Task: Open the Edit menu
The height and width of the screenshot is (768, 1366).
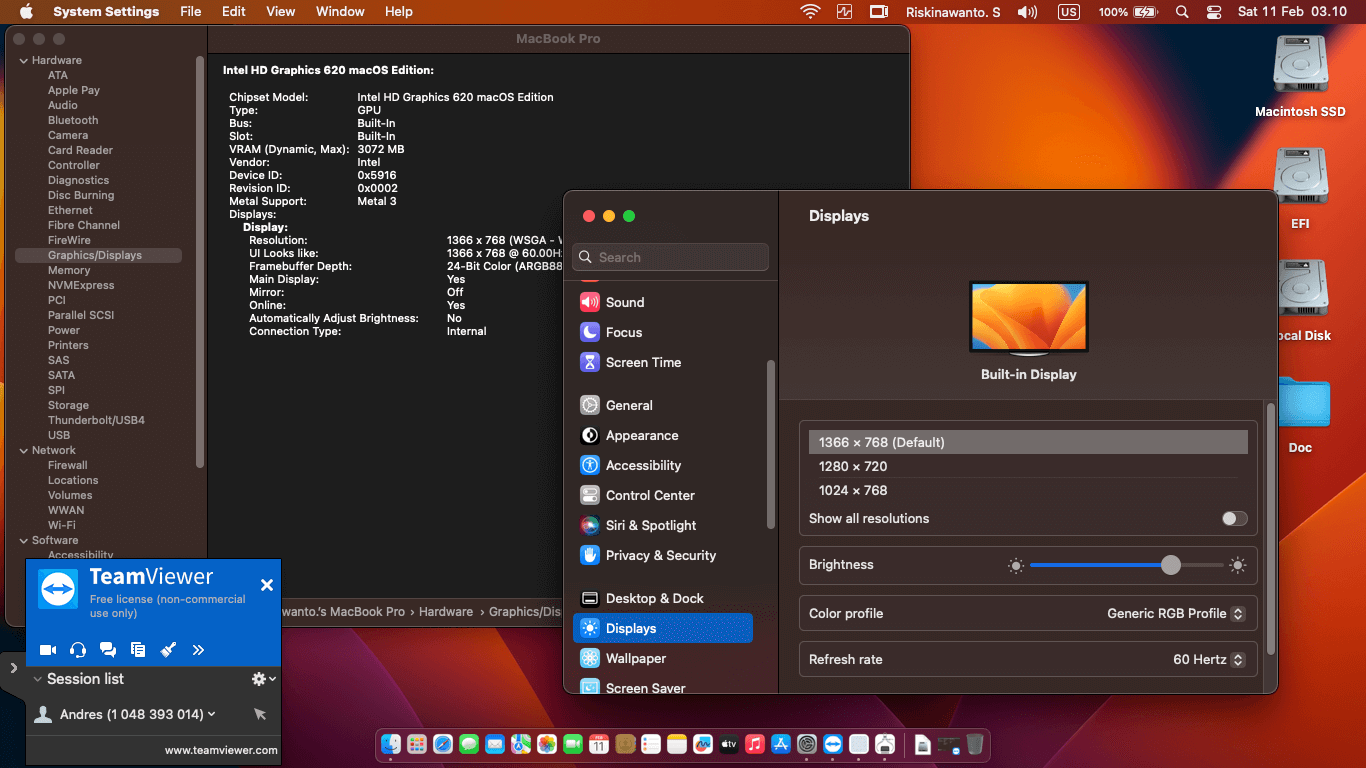Action: [x=234, y=12]
